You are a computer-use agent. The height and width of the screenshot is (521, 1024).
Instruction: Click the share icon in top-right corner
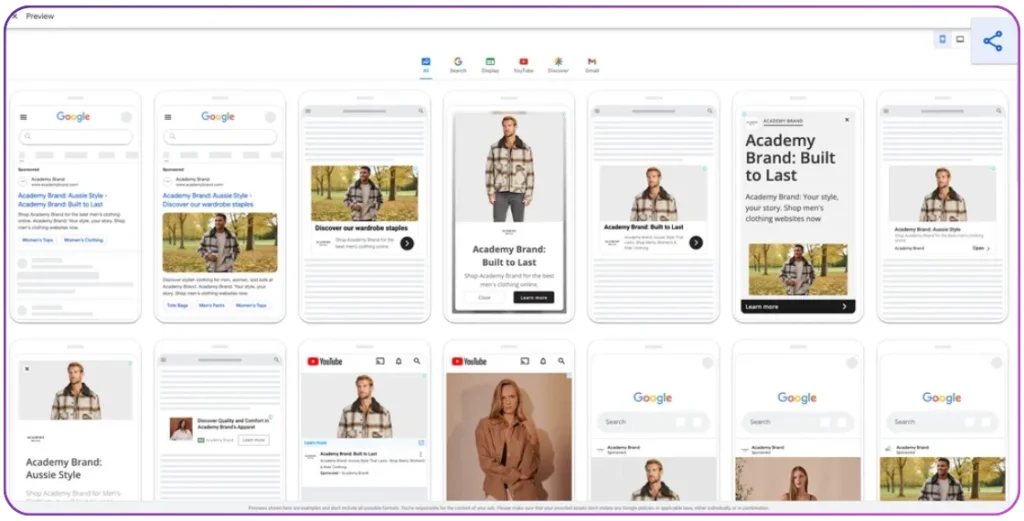(992, 41)
